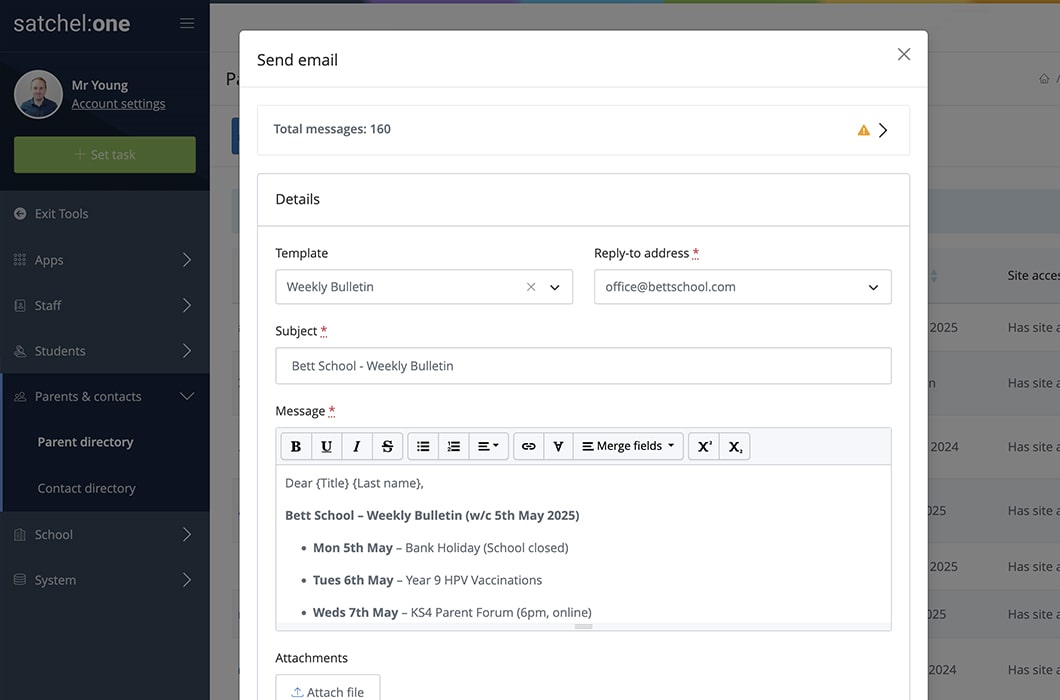Expand the Apps sidebar menu
Viewport: 1060px width, 700px height.
pyautogui.click(x=105, y=260)
